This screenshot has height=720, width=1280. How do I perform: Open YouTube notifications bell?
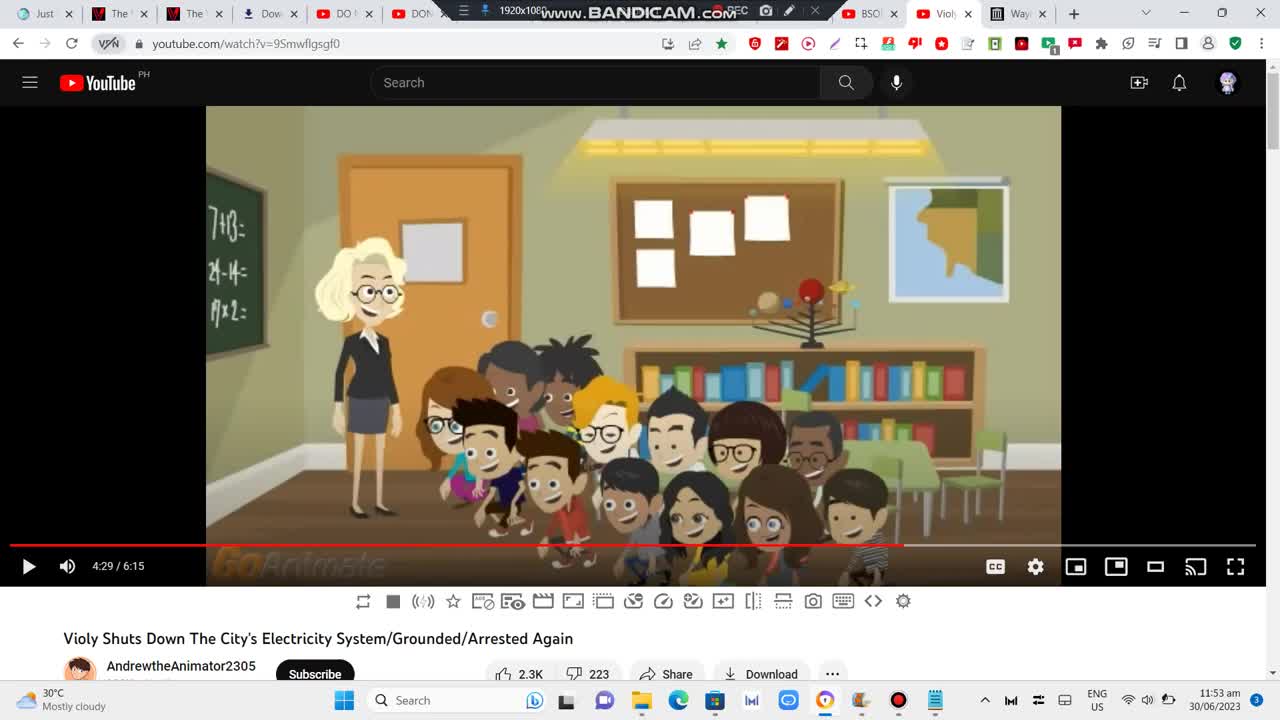[x=1179, y=83]
